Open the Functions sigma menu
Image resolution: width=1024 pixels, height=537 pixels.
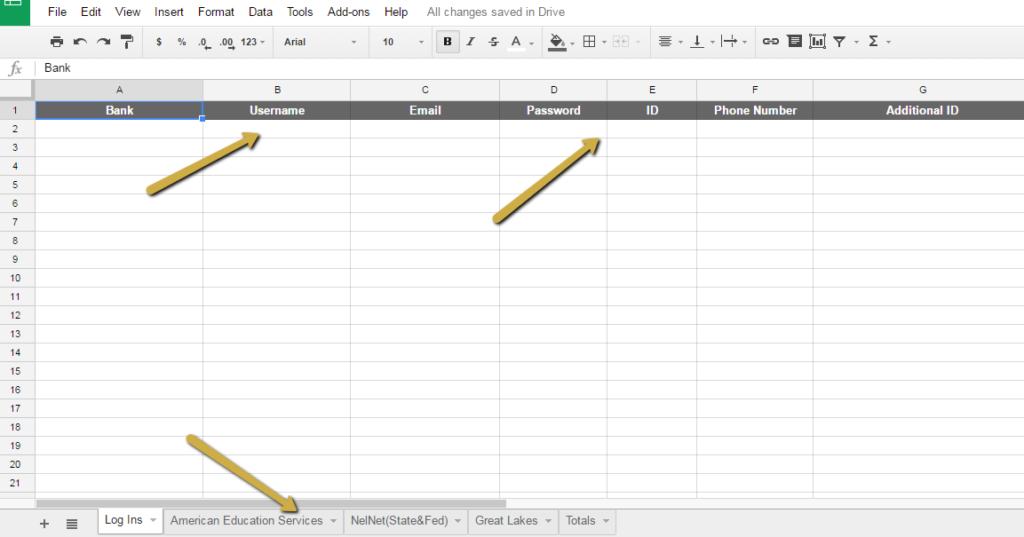tap(873, 42)
